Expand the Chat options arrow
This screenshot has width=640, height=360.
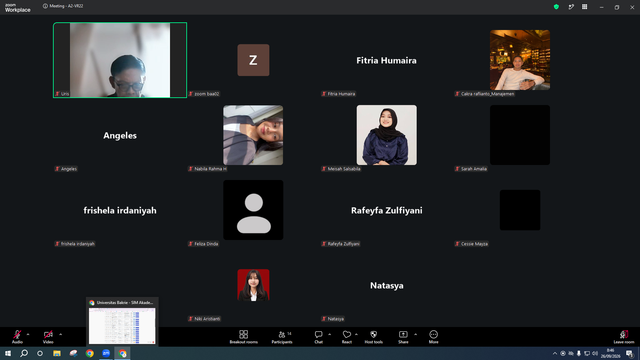coord(329,334)
